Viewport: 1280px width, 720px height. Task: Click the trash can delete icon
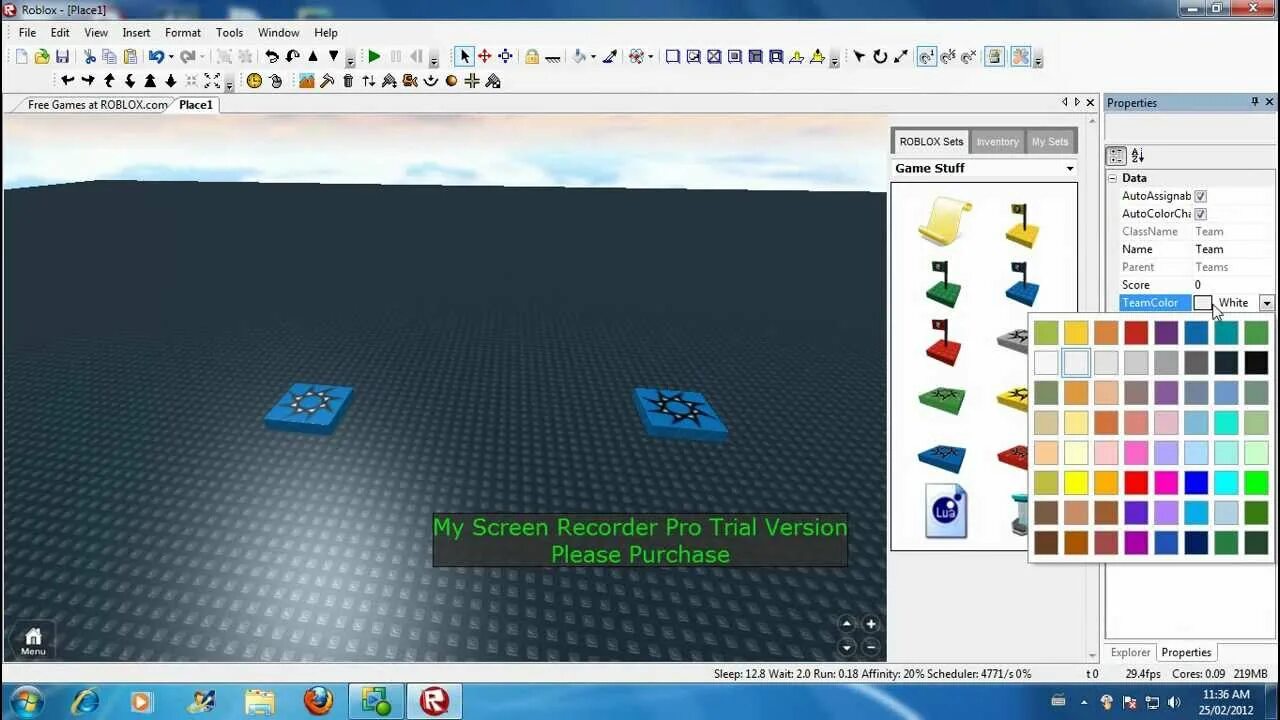coord(348,81)
